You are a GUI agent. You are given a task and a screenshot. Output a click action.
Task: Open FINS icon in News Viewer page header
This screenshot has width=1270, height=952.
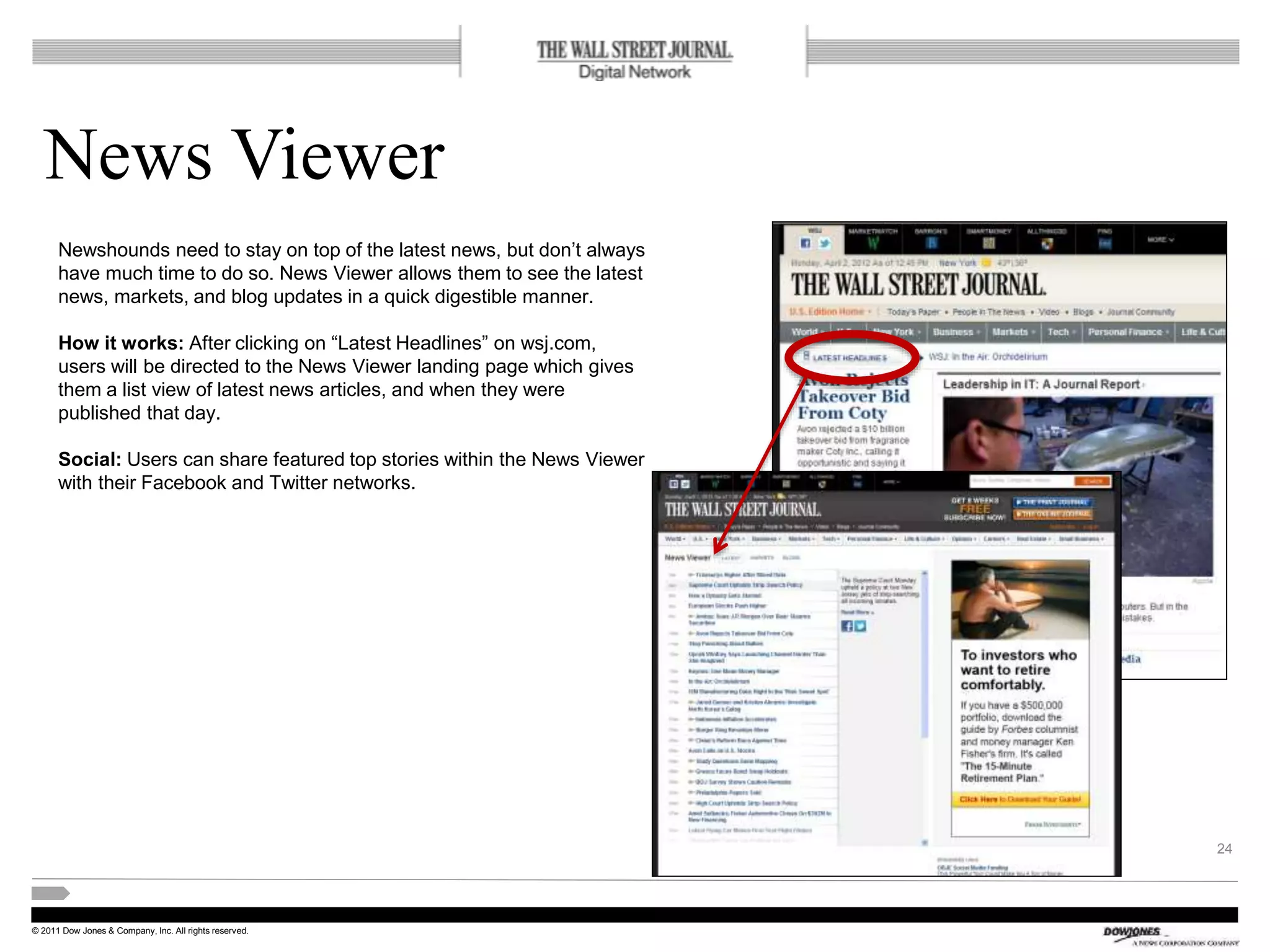(x=858, y=484)
